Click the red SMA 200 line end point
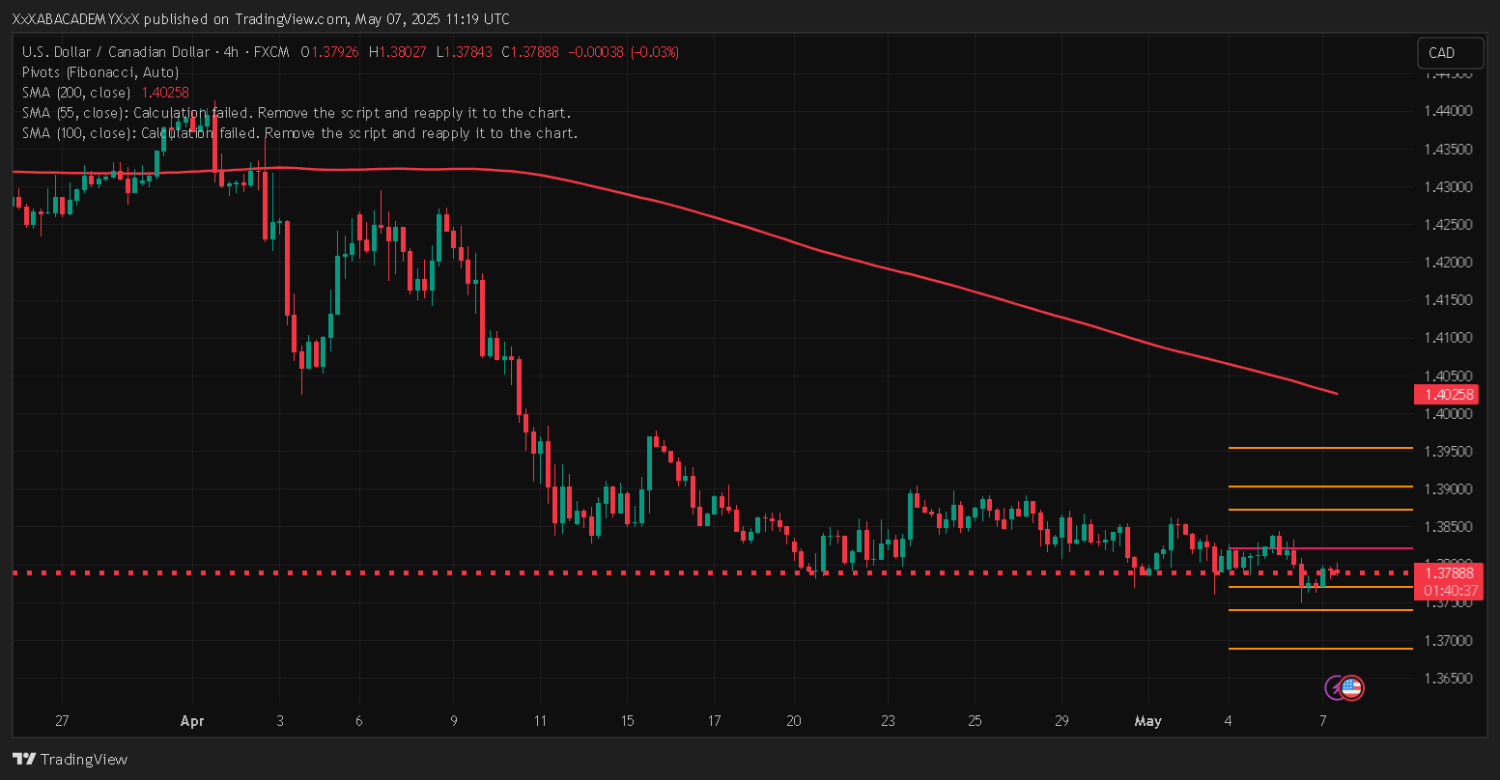1500x780 pixels. pos(1337,393)
